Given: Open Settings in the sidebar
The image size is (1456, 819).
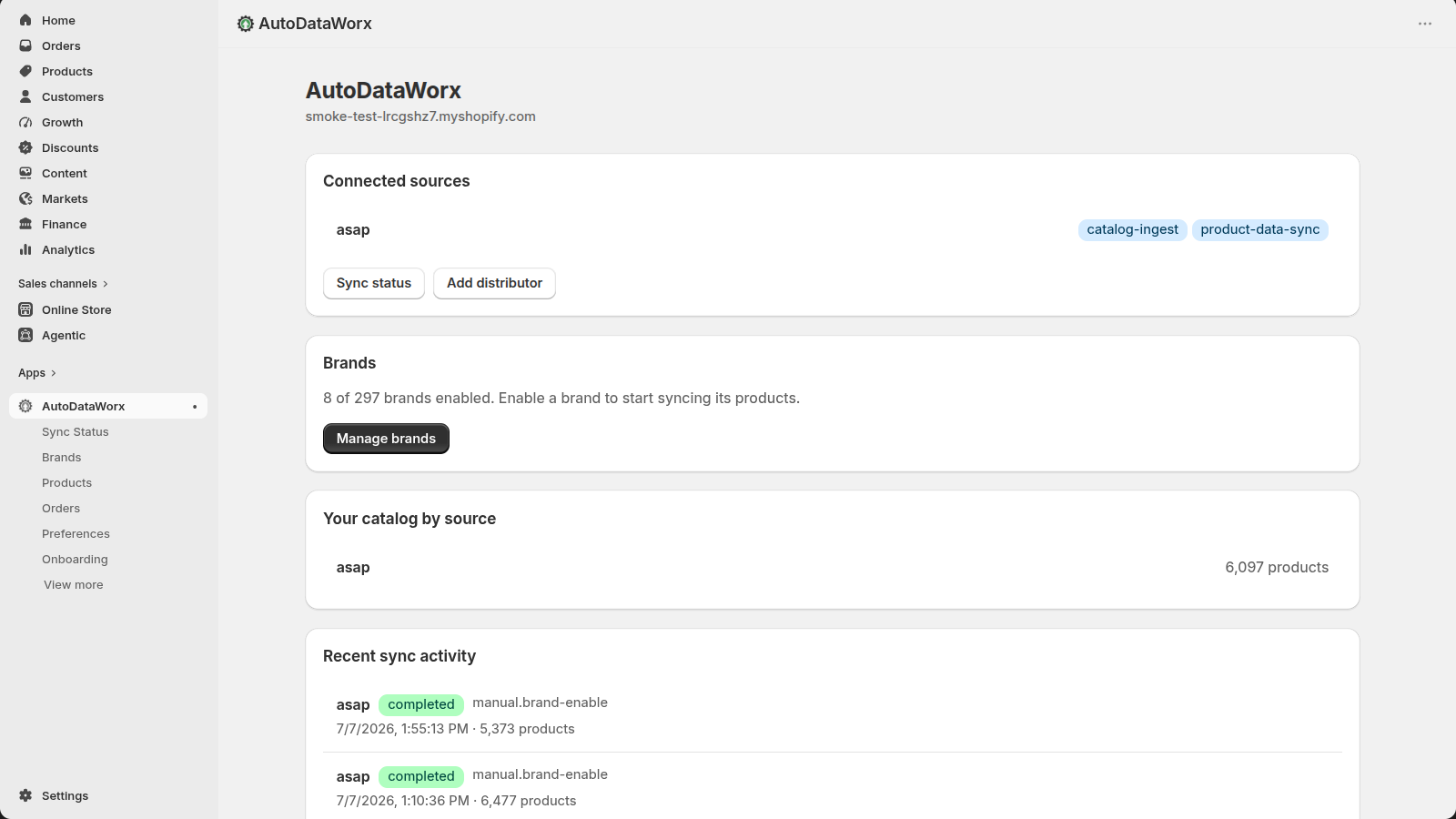Looking at the screenshot, I should (66, 795).
